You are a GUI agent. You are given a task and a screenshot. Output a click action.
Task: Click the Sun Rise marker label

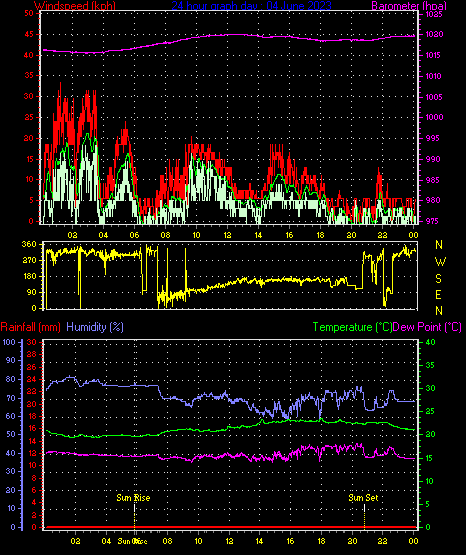pyautogui.click(x=133, y=498)
